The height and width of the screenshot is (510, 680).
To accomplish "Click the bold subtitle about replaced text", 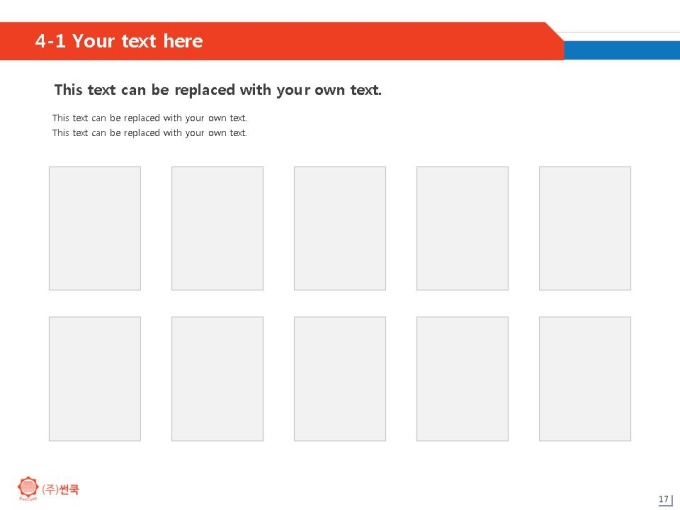I will pos(218,90).
